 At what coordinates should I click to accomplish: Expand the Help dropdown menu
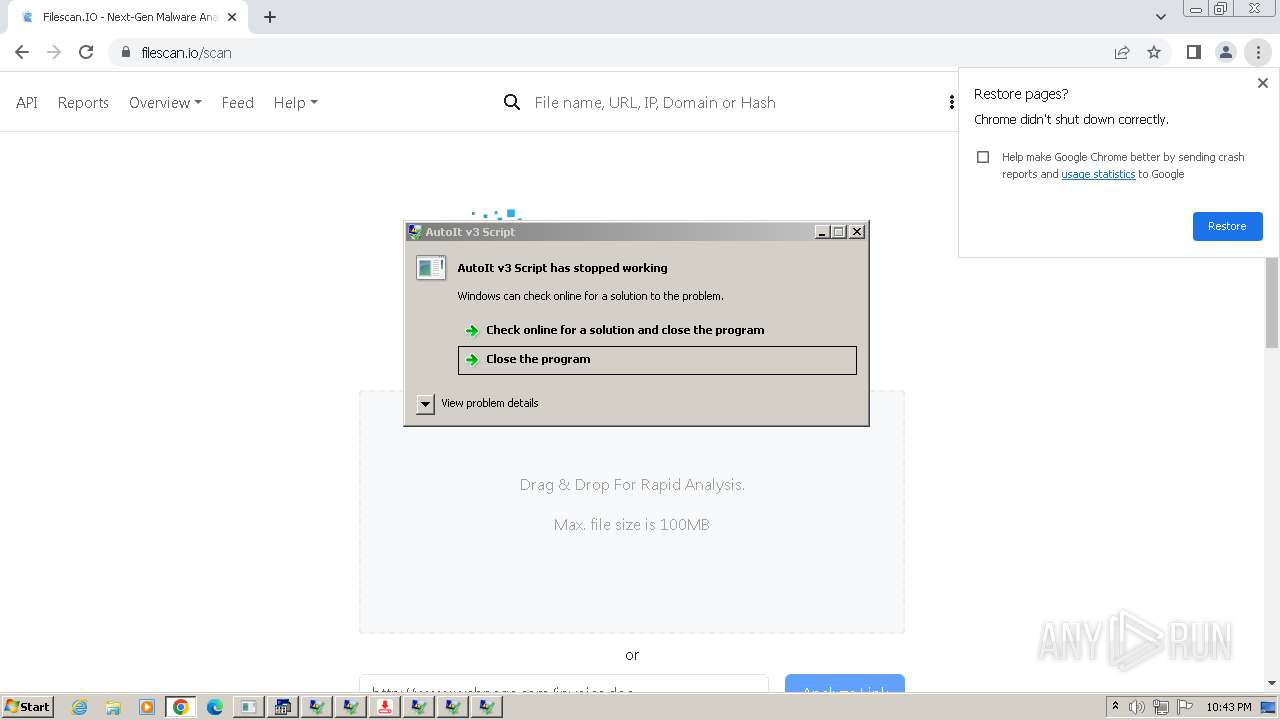(295, 102)
